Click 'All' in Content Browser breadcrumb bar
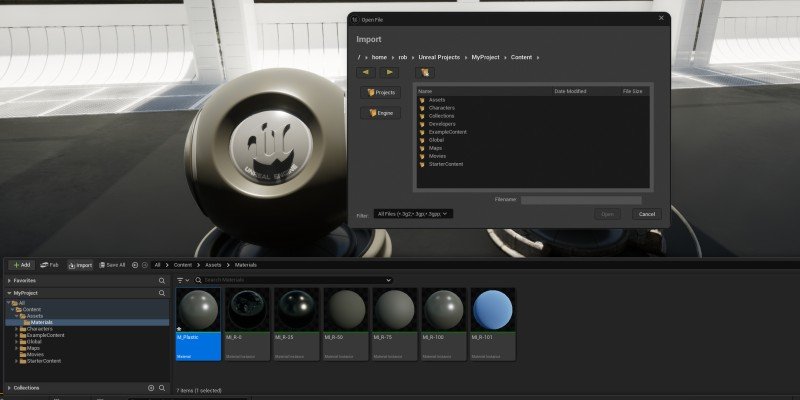This screenshot has width=800, height=400. point(158,265)
